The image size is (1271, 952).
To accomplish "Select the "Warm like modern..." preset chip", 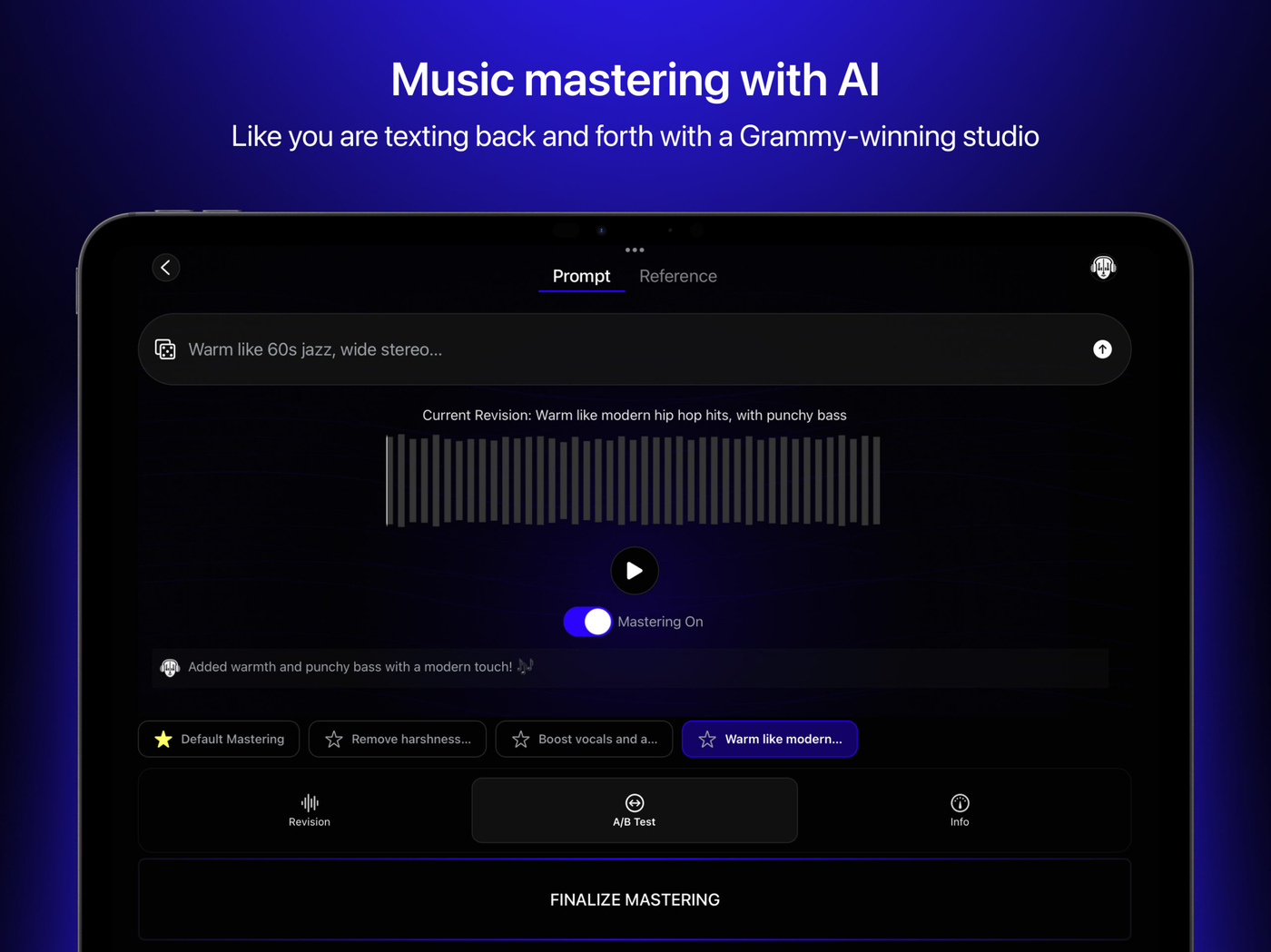I will coord(769,739).
